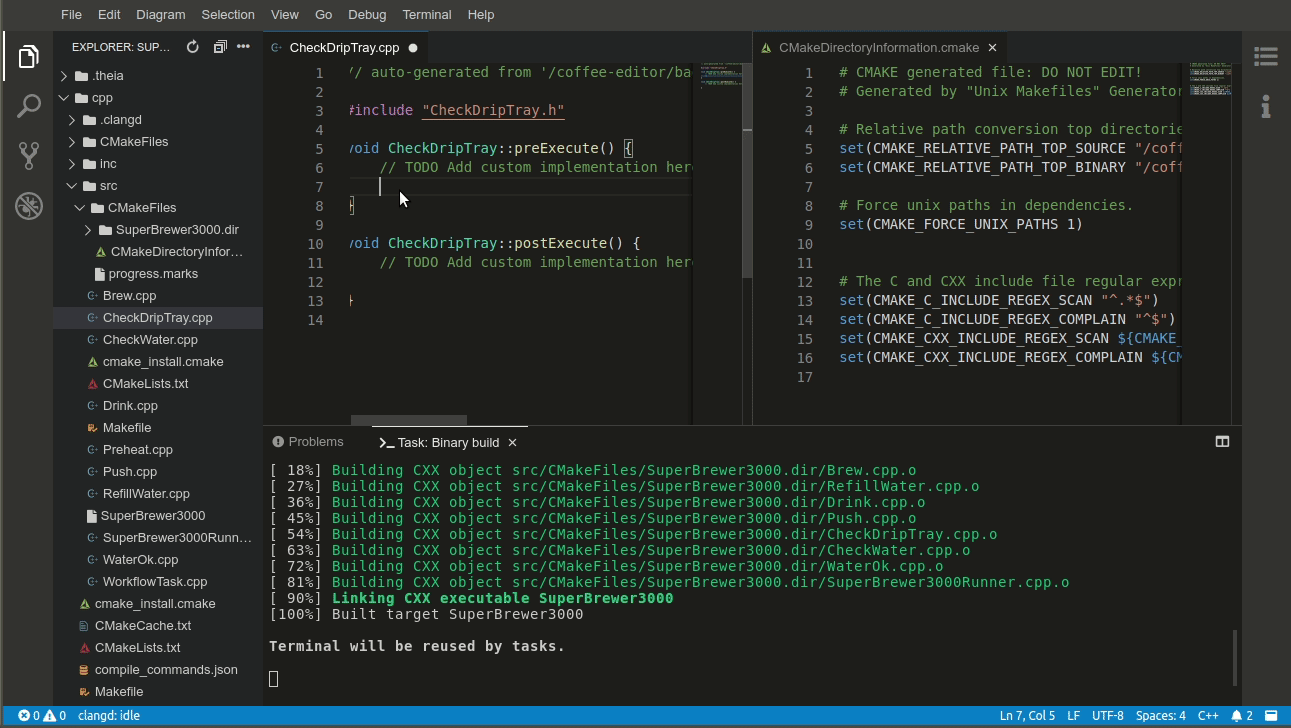Collapse the src folder

[72, 186]
